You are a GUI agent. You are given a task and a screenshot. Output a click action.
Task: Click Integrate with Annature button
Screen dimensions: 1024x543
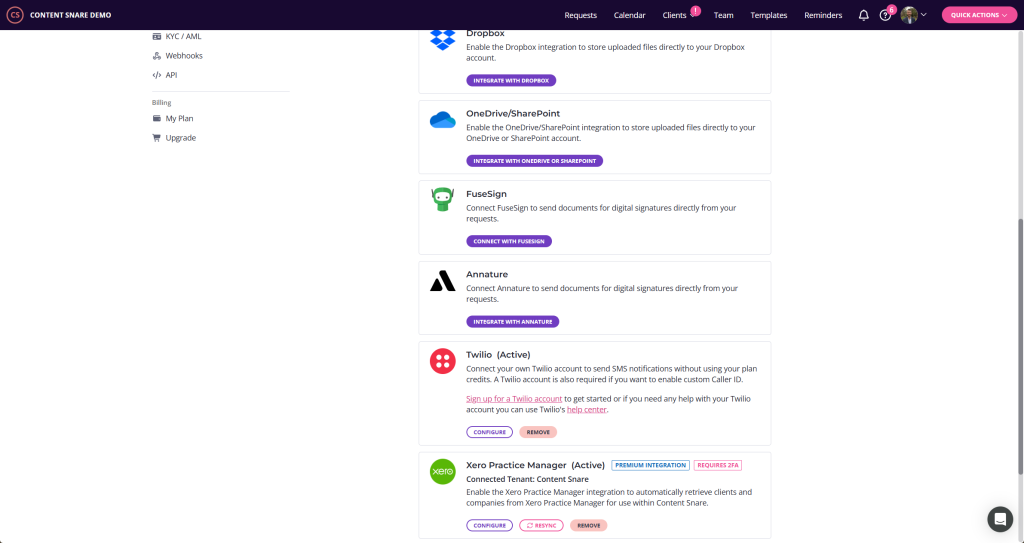click(x=513, y=321)
